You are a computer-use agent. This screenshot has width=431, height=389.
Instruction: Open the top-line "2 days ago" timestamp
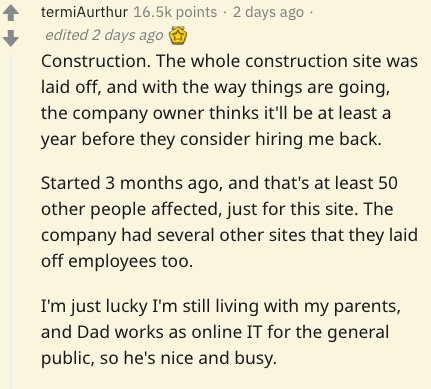(x=268, y=13)
